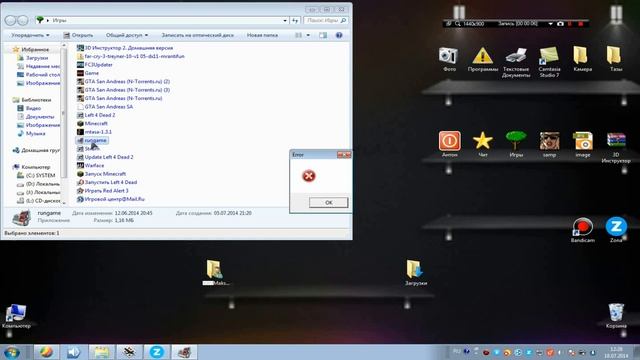Image resolution: width=640 pixels, height=360 pixels.
Task: Open the Программы warning-sign shortcut
Action: tap(482, 60)
